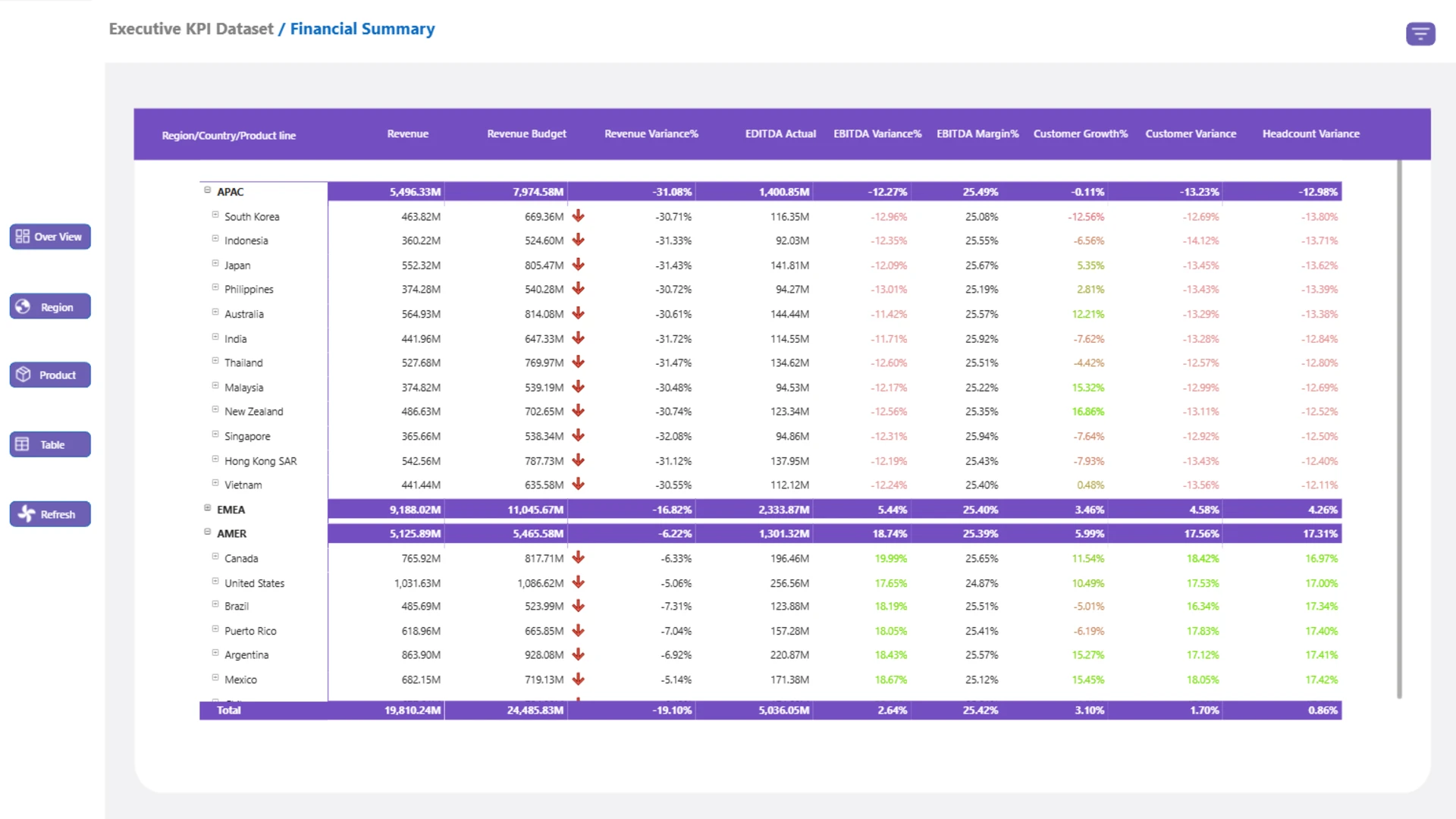The height and width of the screenshot is (819, 1456).
Task: Click the Executive KPI Dataset breadcrumb
Action: [190, 29]
